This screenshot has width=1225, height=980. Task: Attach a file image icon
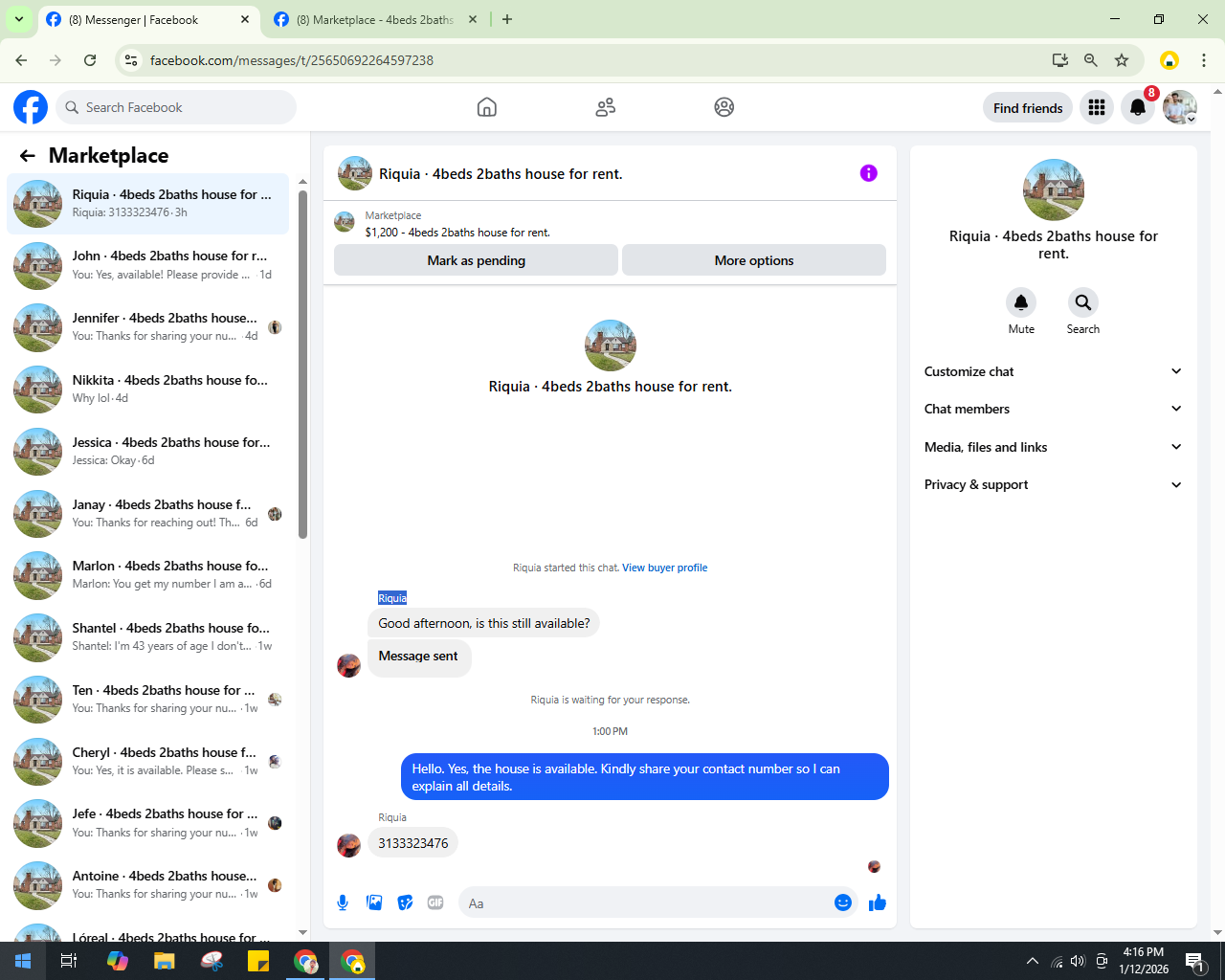pyautogui.click(x=374, y=902)
